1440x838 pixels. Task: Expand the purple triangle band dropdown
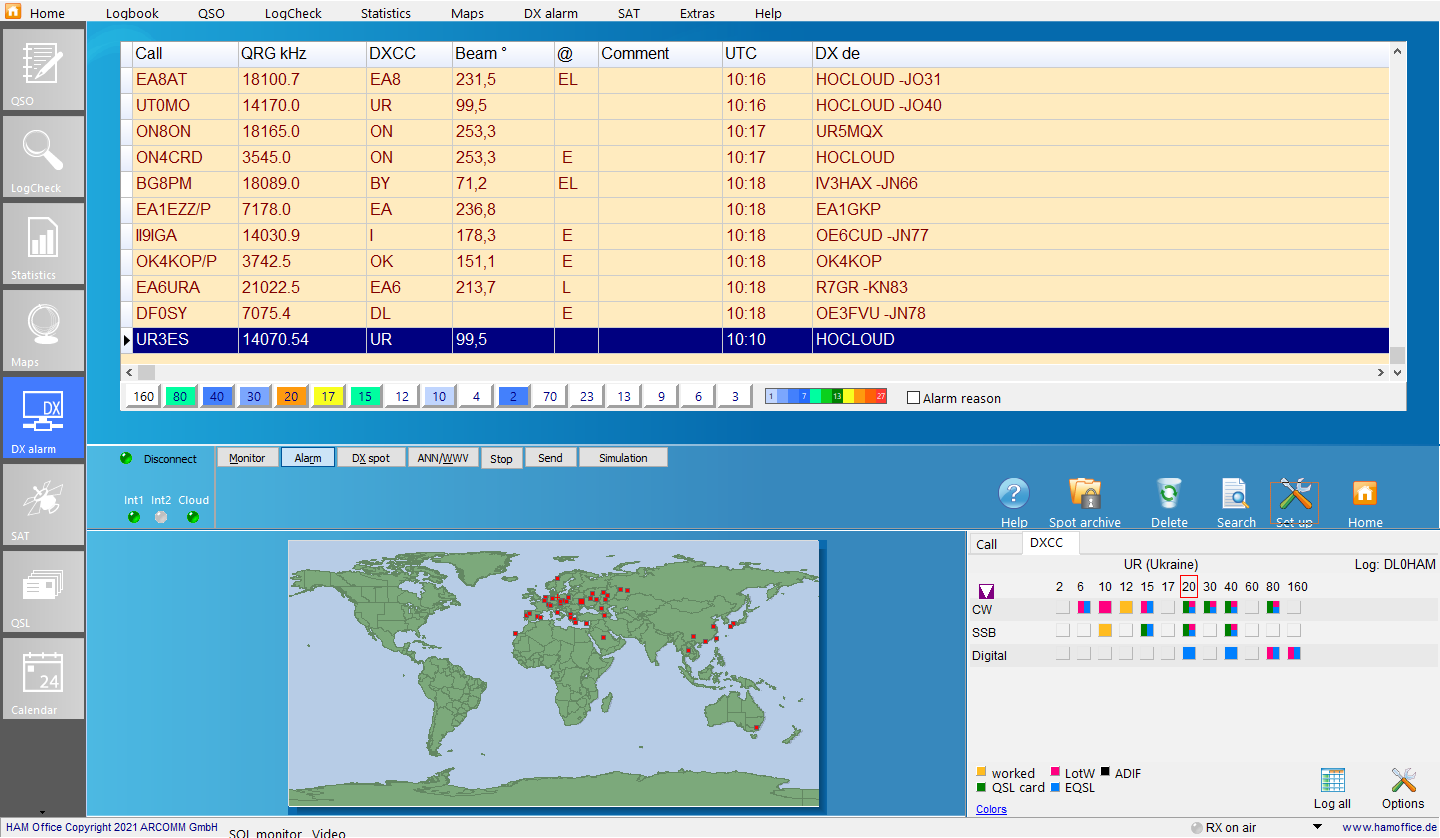pos(986,591)
